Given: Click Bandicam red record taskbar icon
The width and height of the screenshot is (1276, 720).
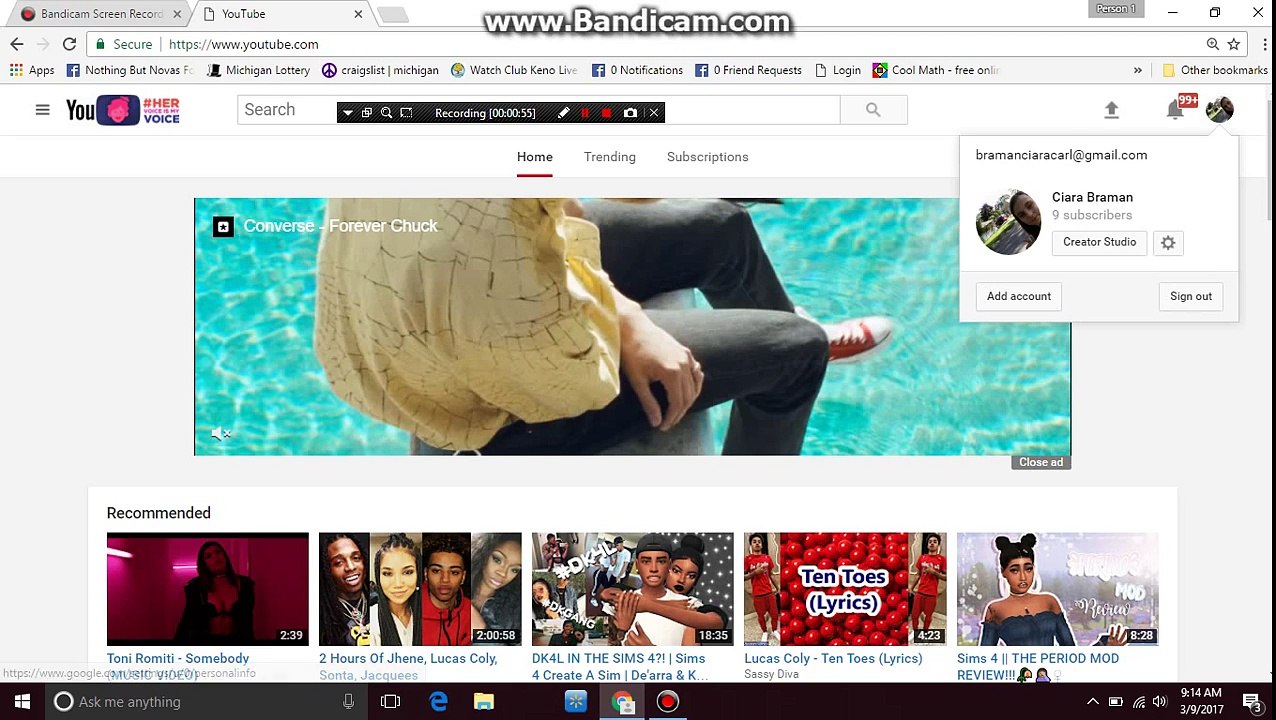Looking at the screenshot, I should (x=668, y=702).
